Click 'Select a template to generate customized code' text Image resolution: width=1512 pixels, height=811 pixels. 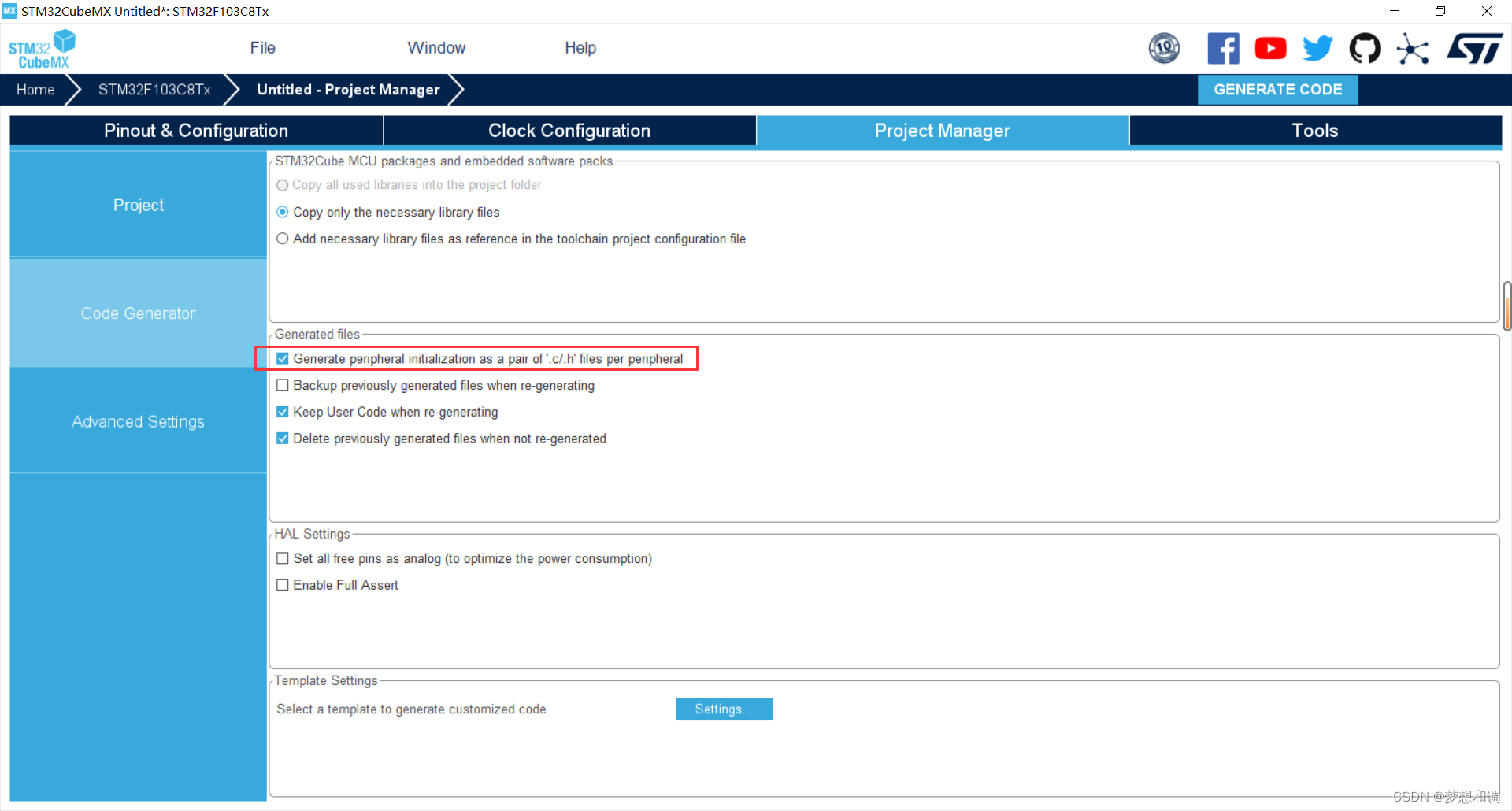[x=411, y=709]
